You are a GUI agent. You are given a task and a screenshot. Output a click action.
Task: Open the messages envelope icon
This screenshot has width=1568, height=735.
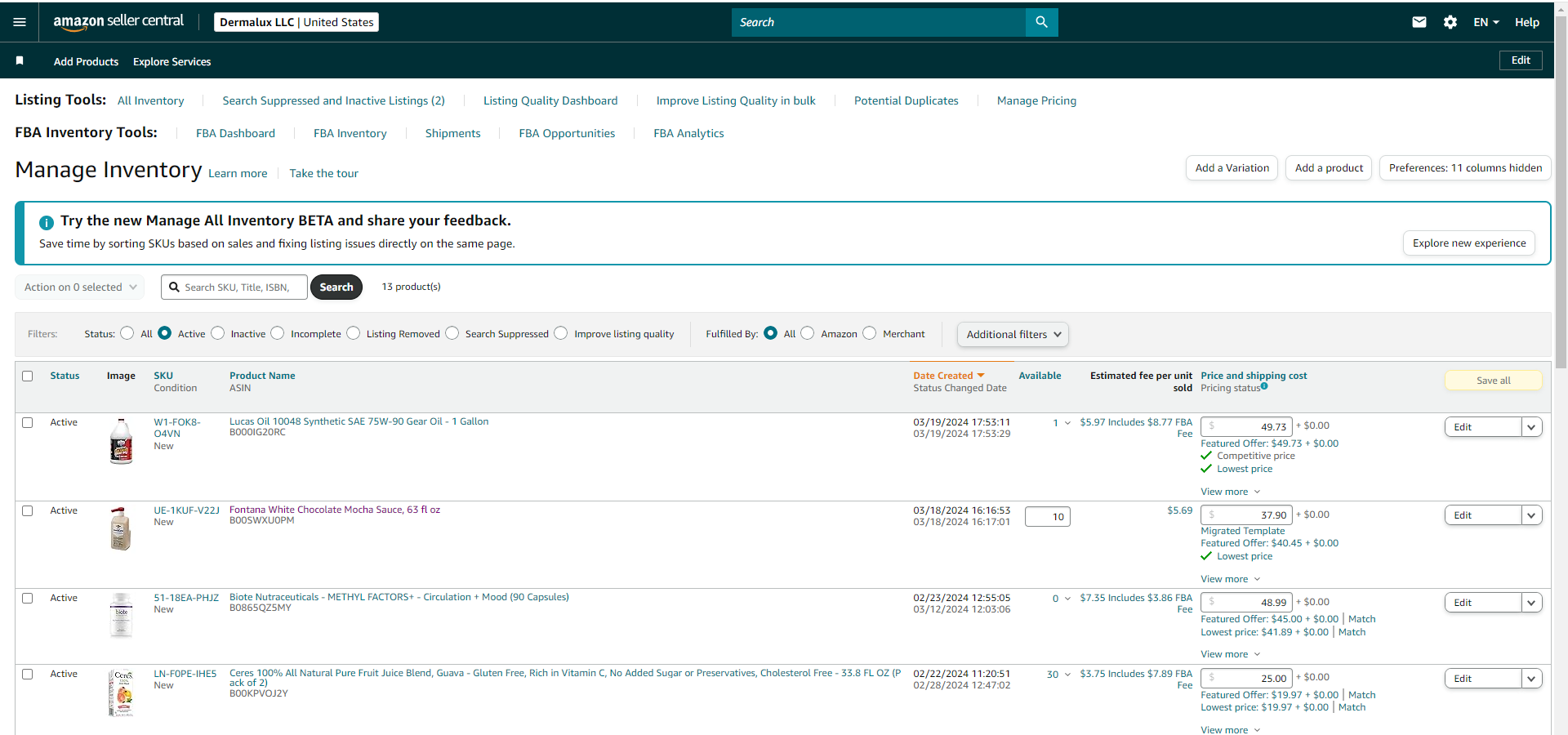point(1419,22)
